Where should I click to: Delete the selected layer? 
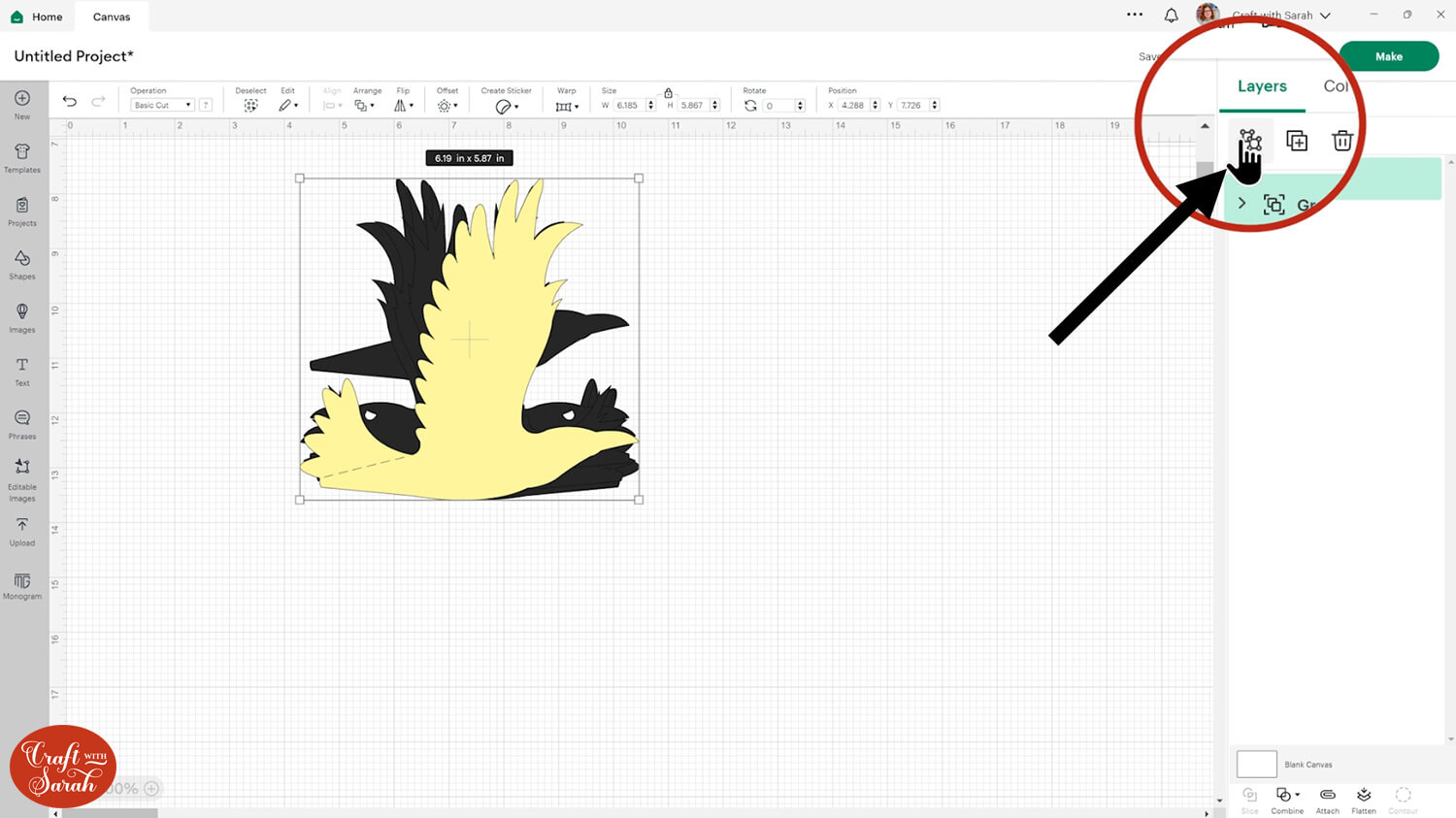[x=1342, y=141]
